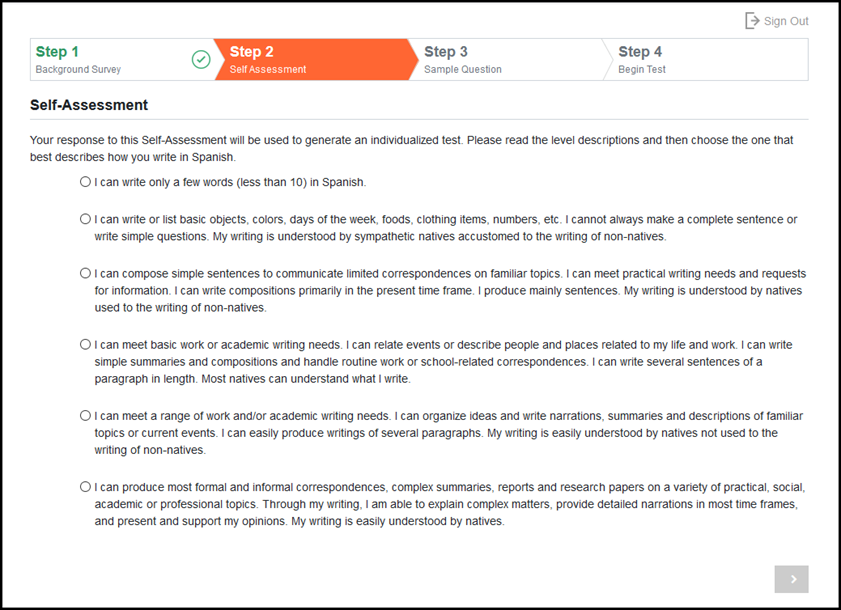This screenshot has height=610, width=841.
Task: Click the next arrow chevron button
Action: [791, 579]
